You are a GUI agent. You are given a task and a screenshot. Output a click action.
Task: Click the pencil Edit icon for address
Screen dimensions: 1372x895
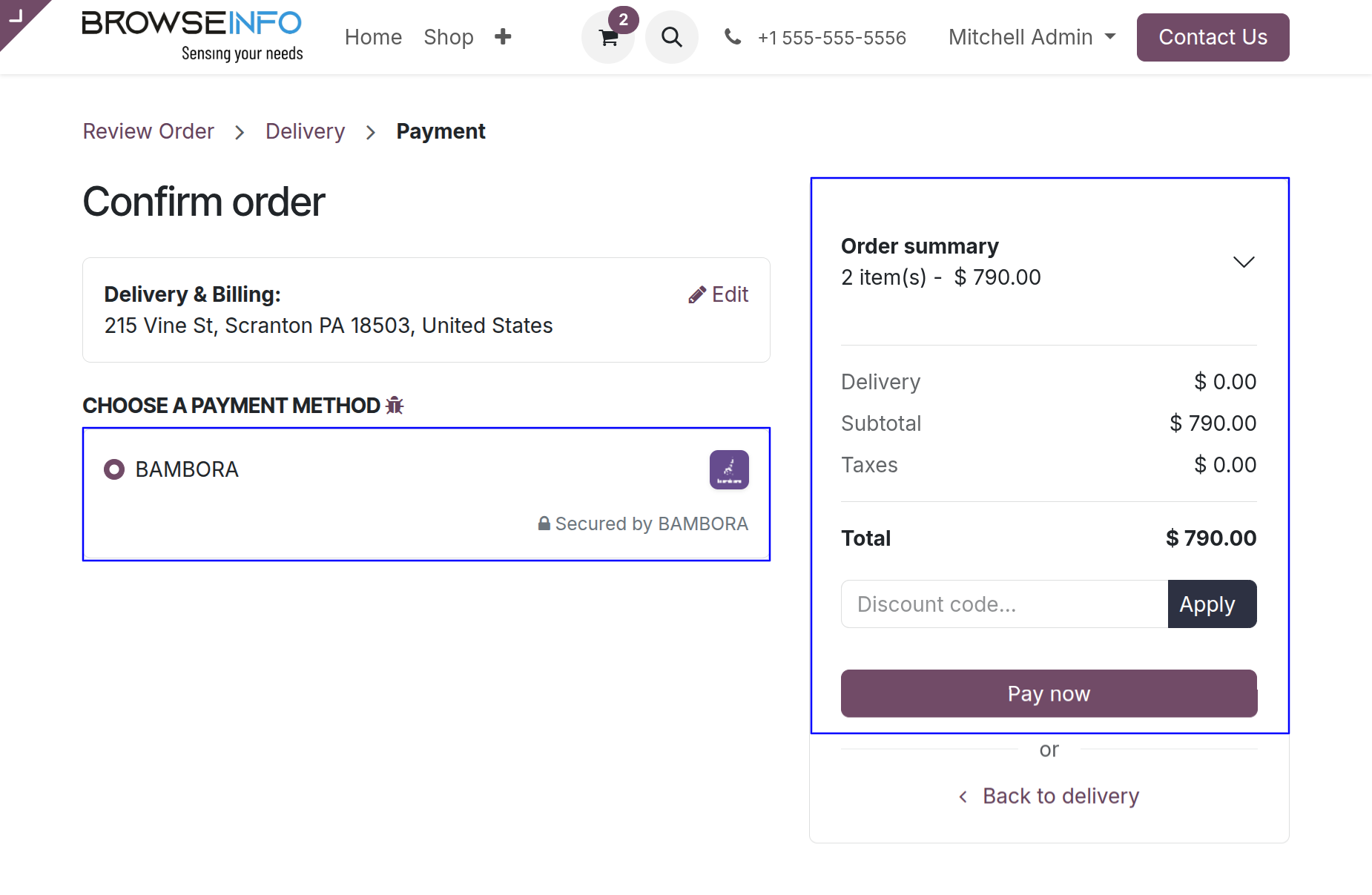click(x=696, y=295)
